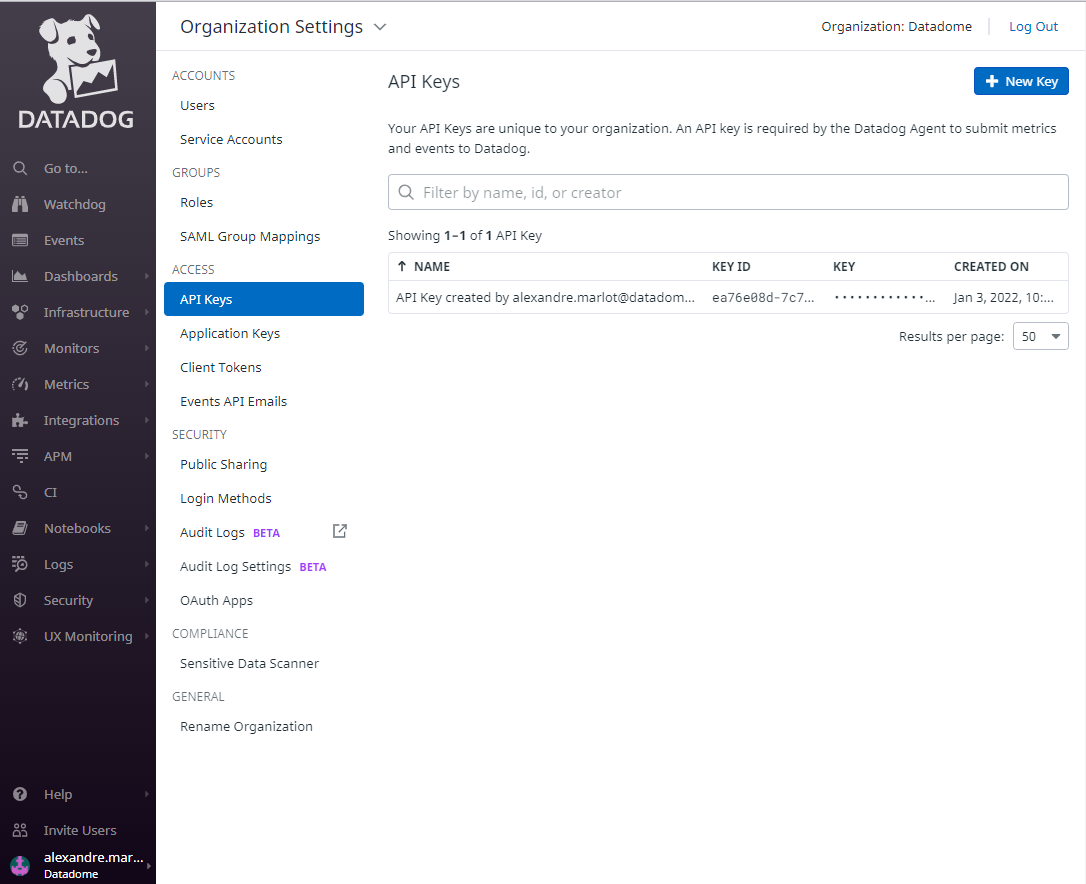The height and width of the screenshot is (884, 1086).
Task: Open Events from the sidebar
Action: tap(20, 240)
